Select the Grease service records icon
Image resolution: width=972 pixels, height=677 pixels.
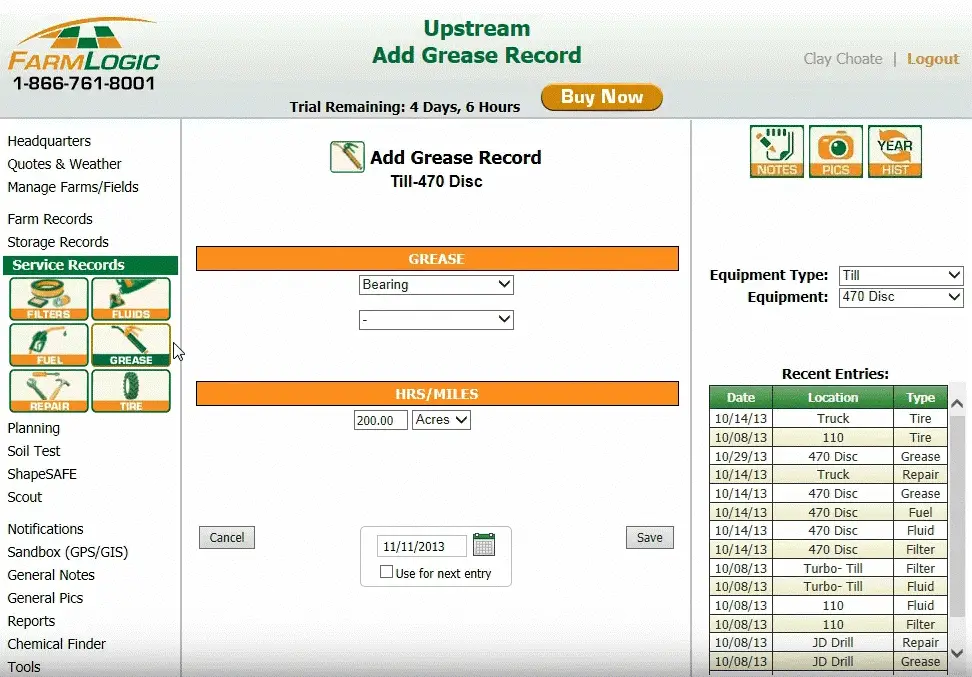point(131,345)
